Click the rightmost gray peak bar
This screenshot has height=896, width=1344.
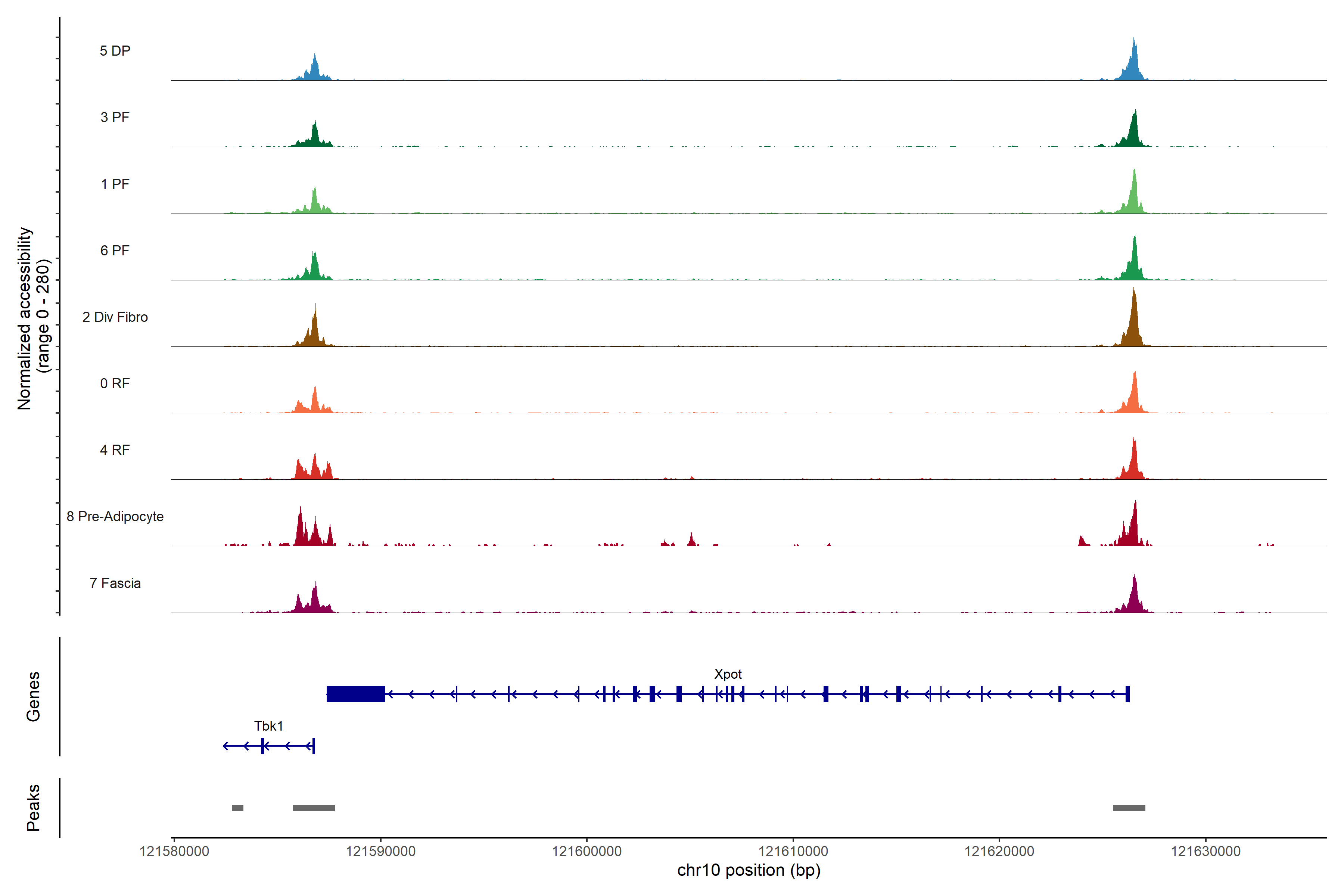point(1129,808)
